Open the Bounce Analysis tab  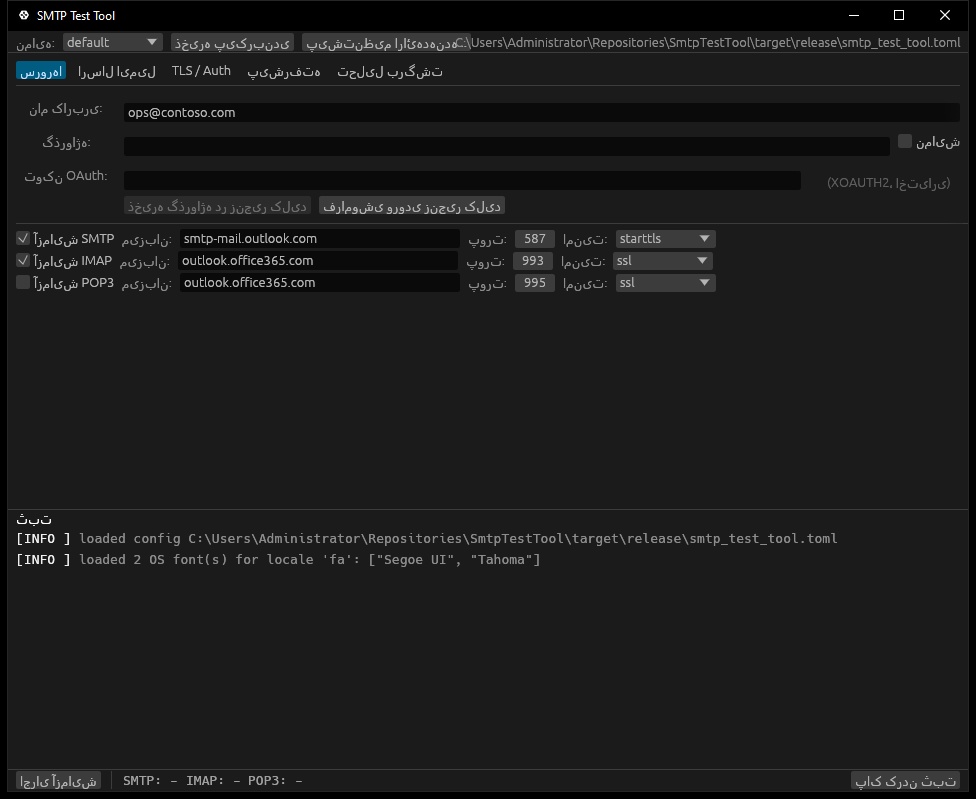[390, 71]
